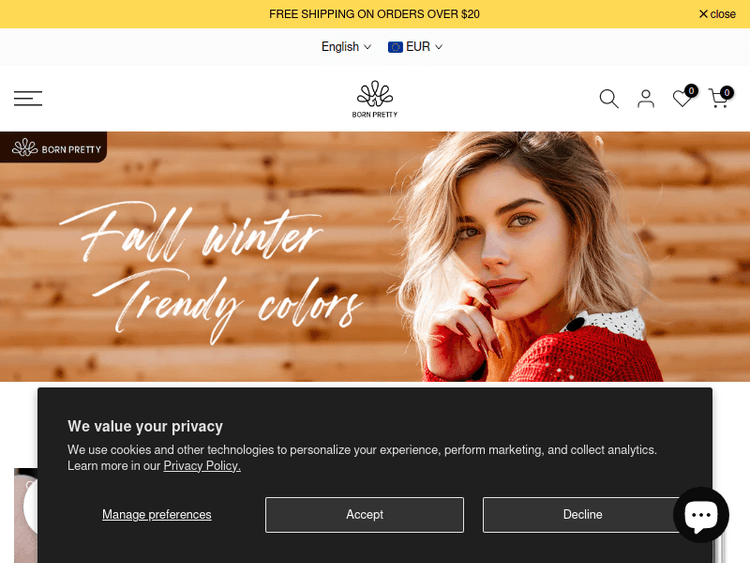Image resolution: width=750 pixels, height=563 pixels.
Task: Decline the cookie consent
Action: tap(582, 515)
